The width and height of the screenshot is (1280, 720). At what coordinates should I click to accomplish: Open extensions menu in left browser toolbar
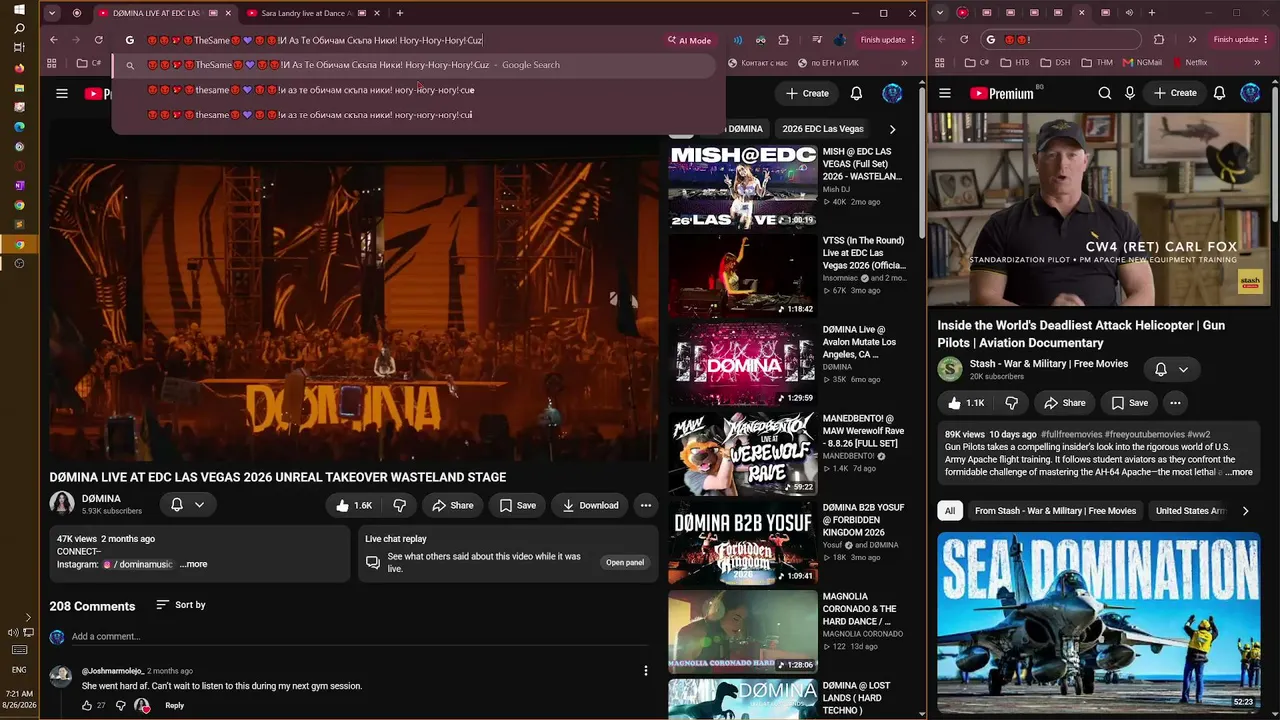tap(783, 40)
